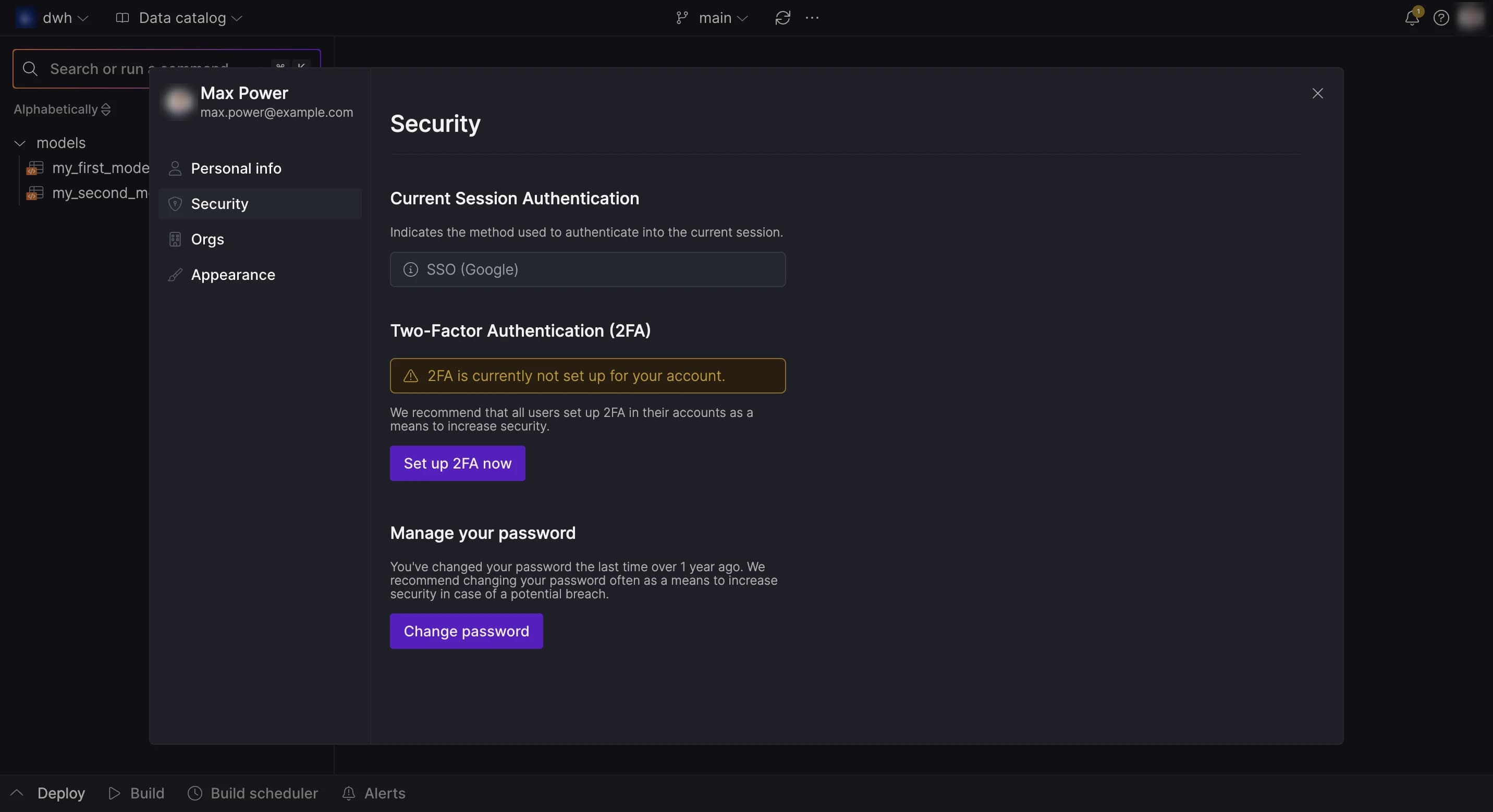Click the my_second_model table icon
Screen dimensions: 1493x812
coord(35,193)
